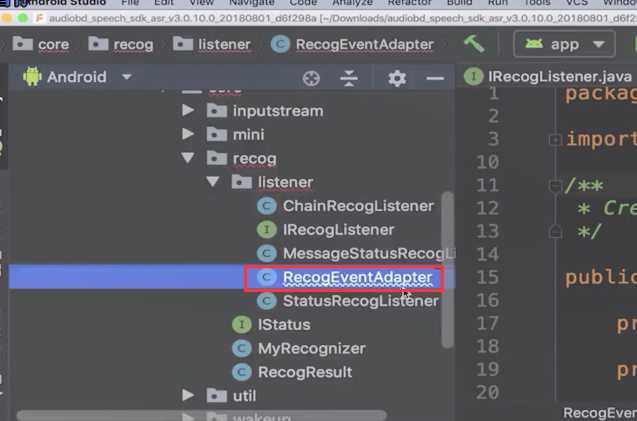Open ChainRecogListener class in tree
Viewport: 637px width, 421px height.
point(358,206)
